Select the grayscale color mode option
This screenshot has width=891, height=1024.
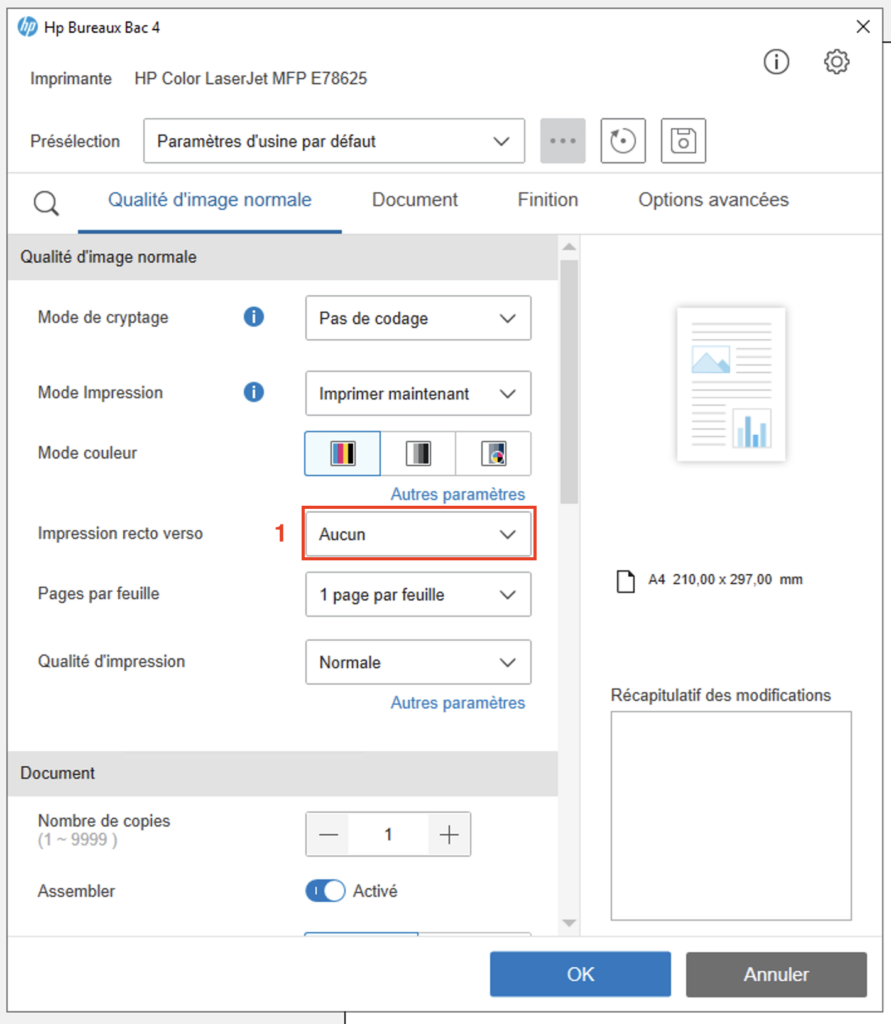pos(418,454)
